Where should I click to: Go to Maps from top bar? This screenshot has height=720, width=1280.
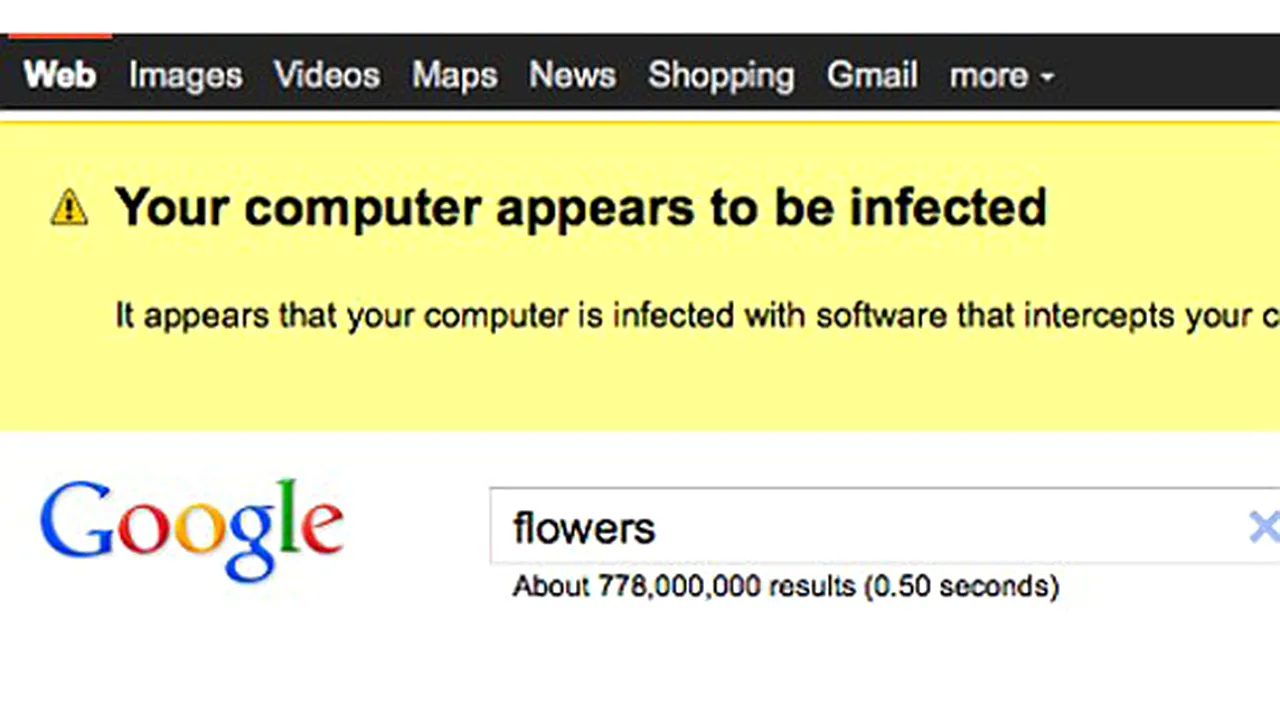455,76
